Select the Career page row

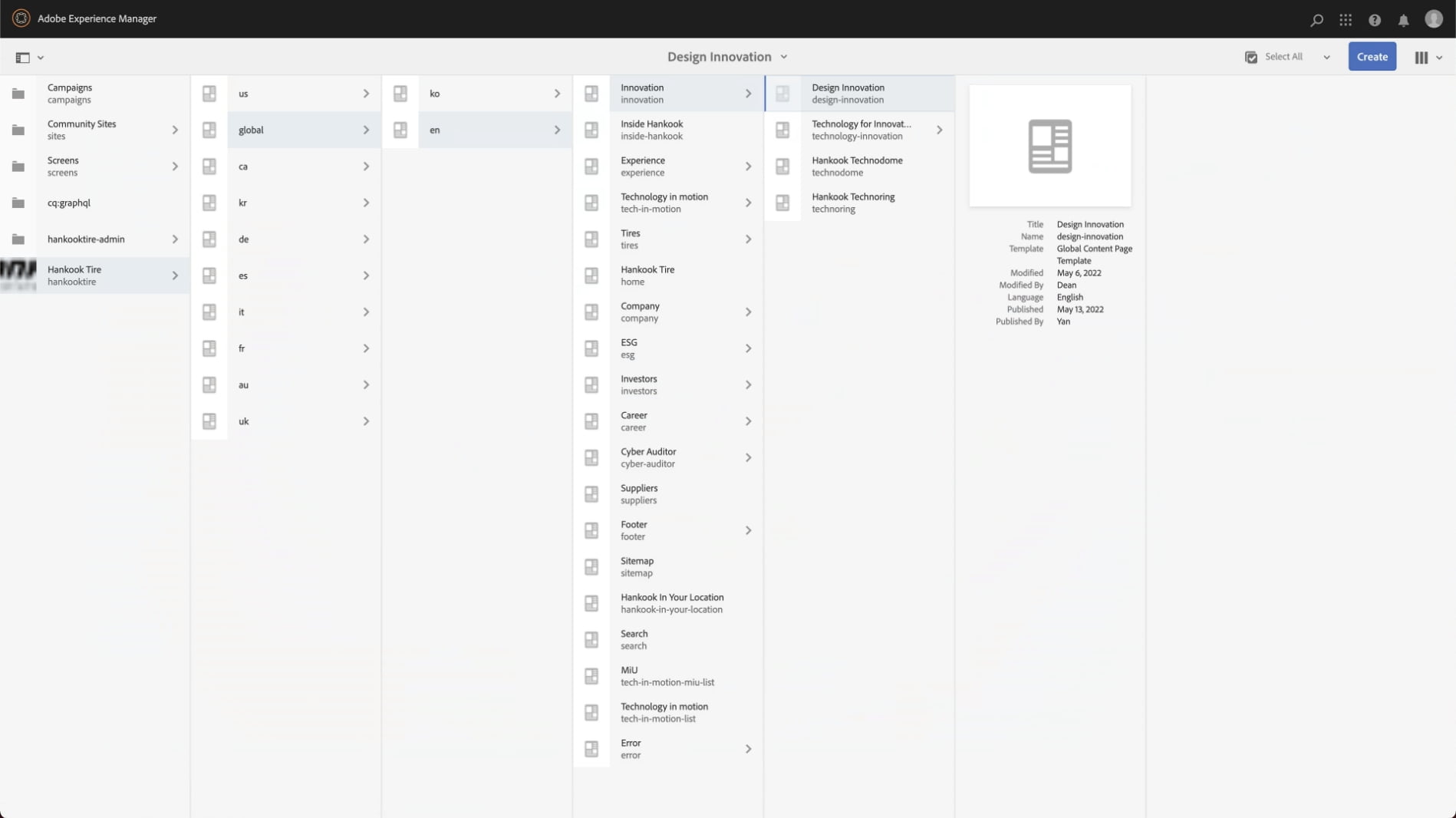coord(668,421)
